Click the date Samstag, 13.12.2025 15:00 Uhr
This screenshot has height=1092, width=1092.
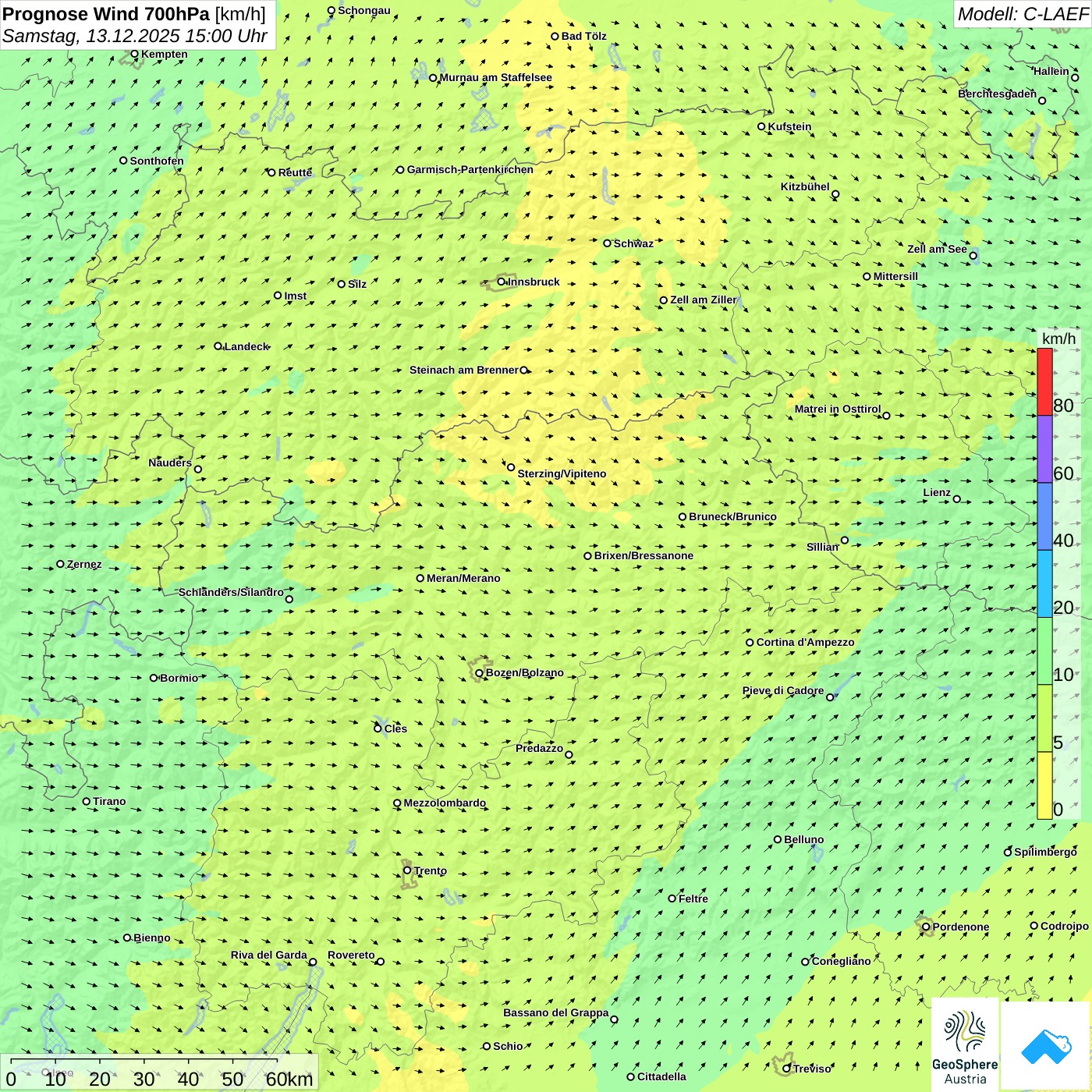click(135, 36)
